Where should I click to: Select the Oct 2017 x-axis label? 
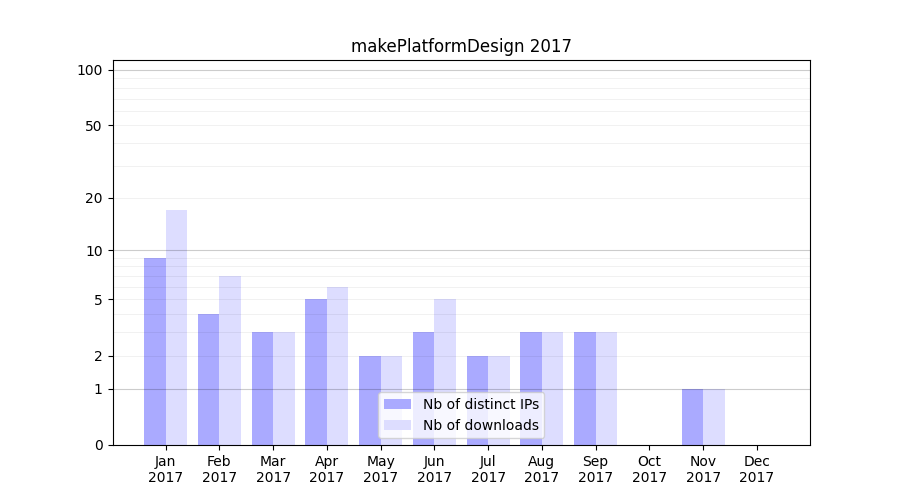[649, 469]
